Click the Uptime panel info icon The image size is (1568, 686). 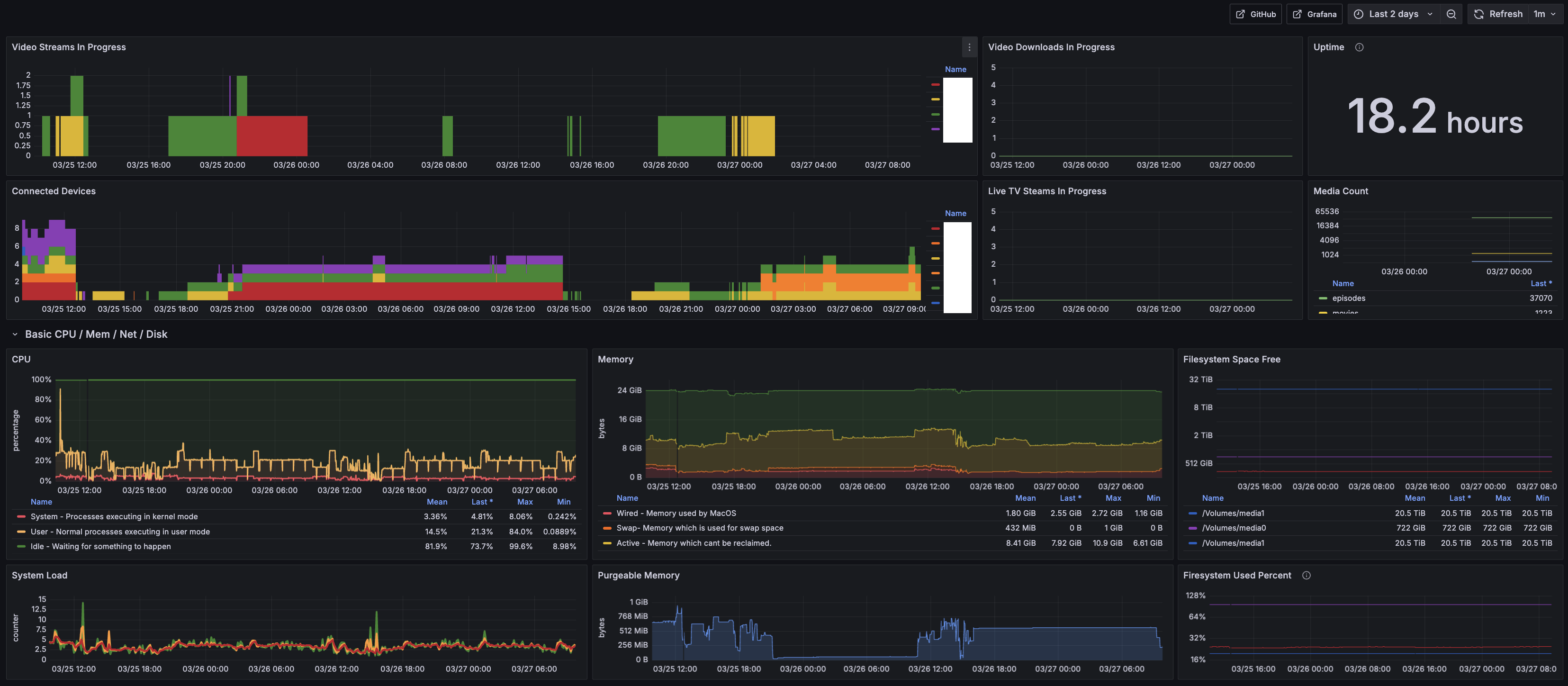point(1359,47)
